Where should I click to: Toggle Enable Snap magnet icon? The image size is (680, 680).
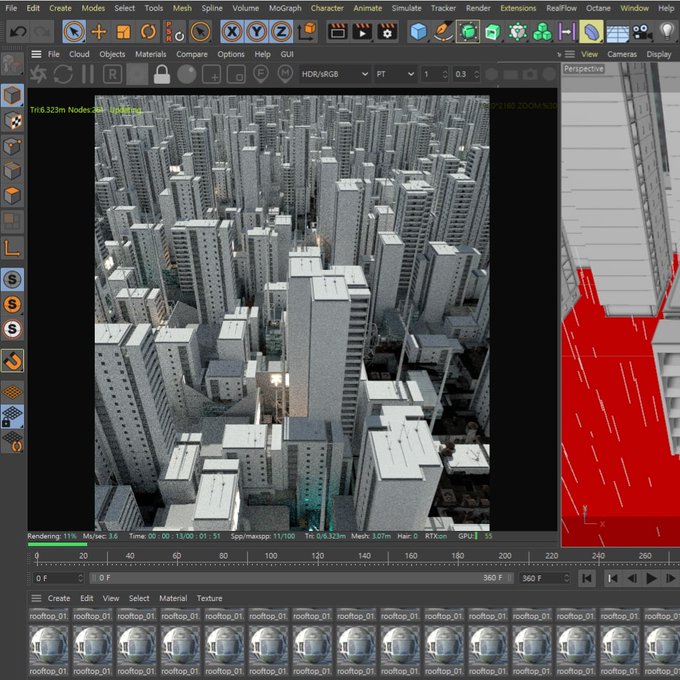point(12,361)
